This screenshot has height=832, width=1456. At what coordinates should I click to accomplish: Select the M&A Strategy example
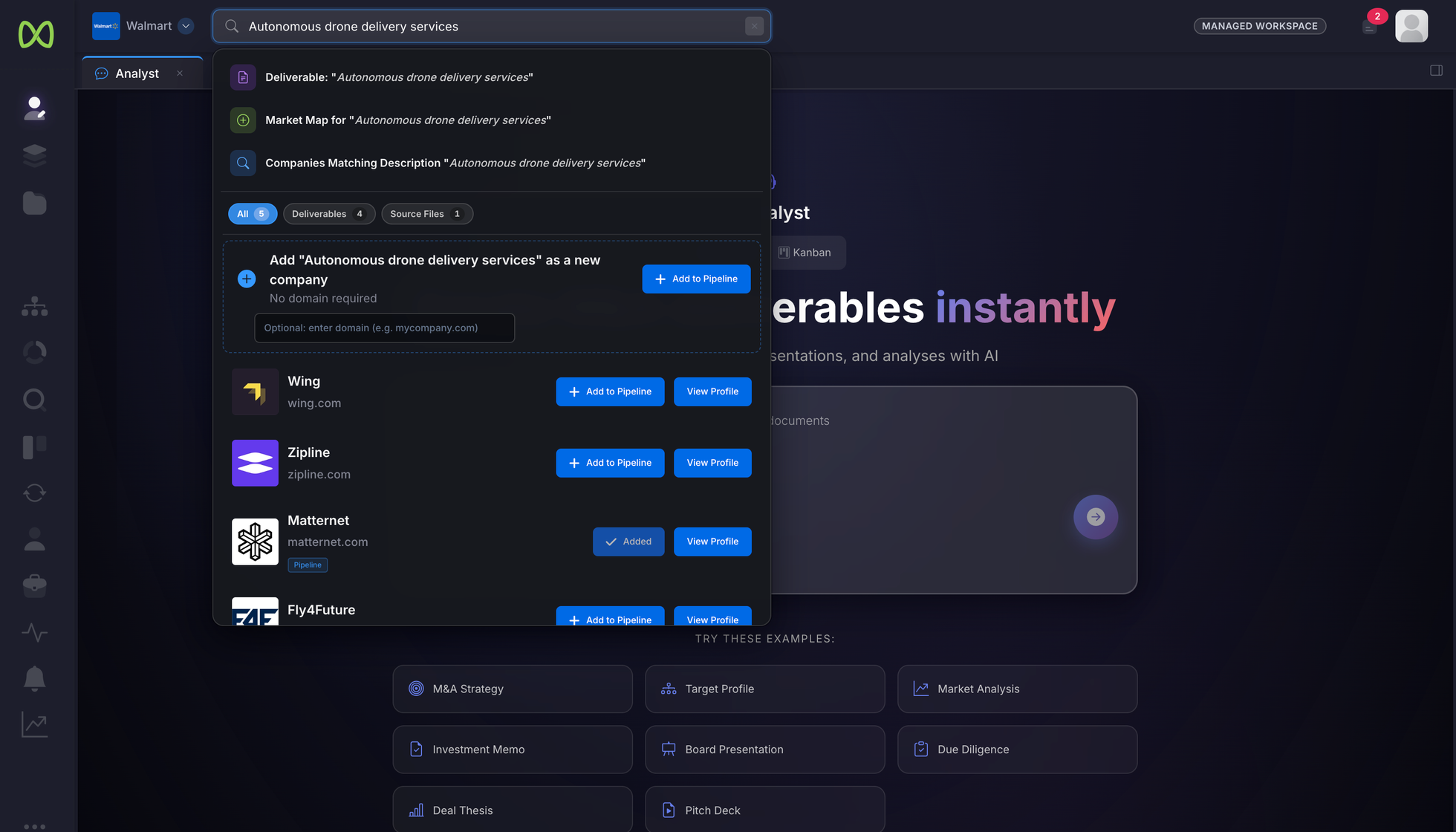[513, 689]
